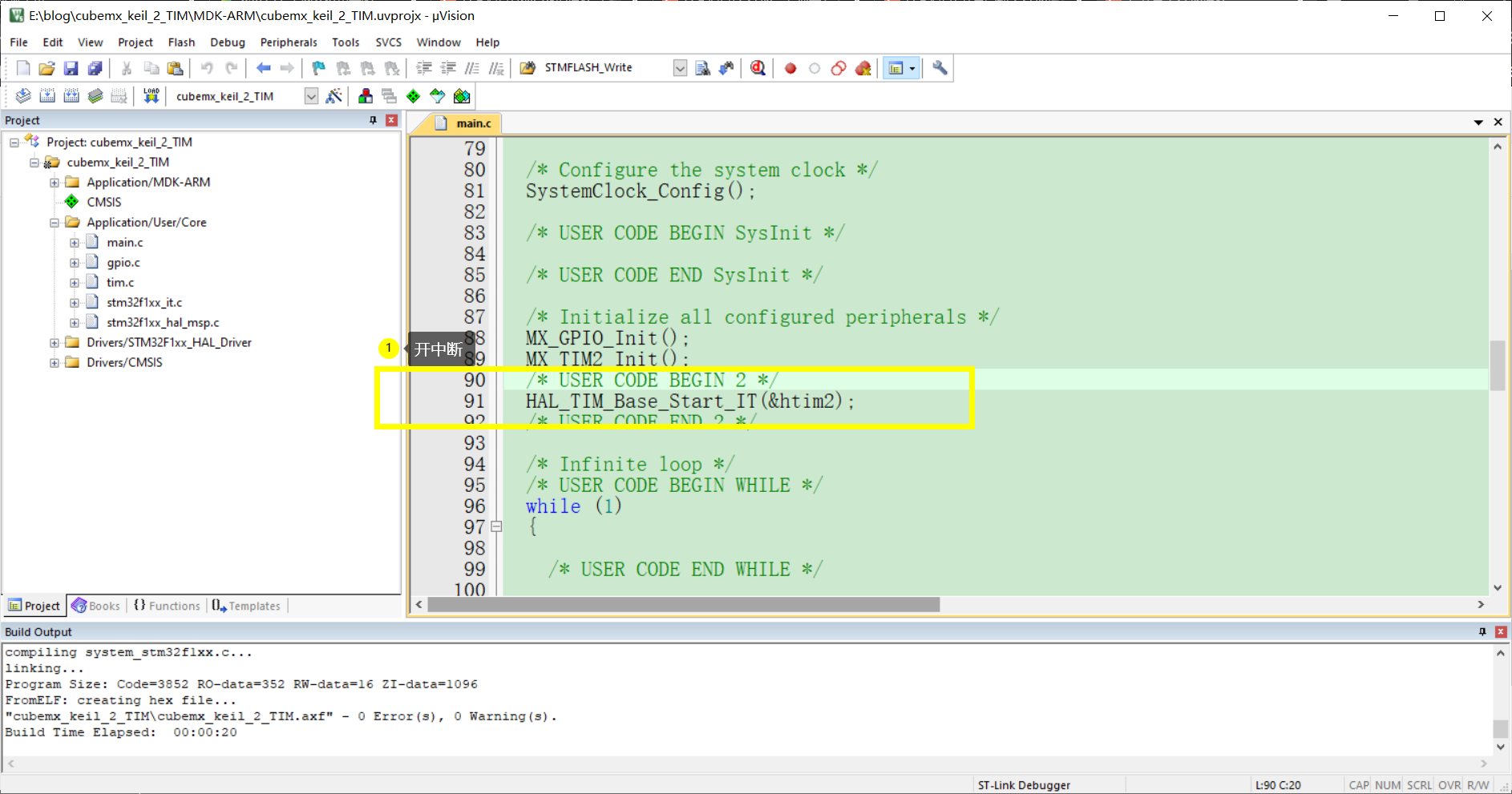The height and width of the screenshot is (794, 1512).
Task: Click incremental find icon next to search dropdown
Action: [x=726, y=68]
